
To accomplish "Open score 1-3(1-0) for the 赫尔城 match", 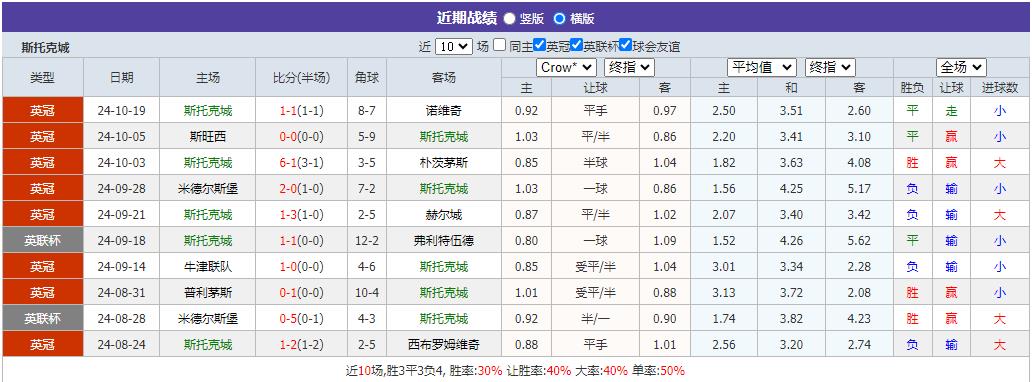I will [301, 215].
